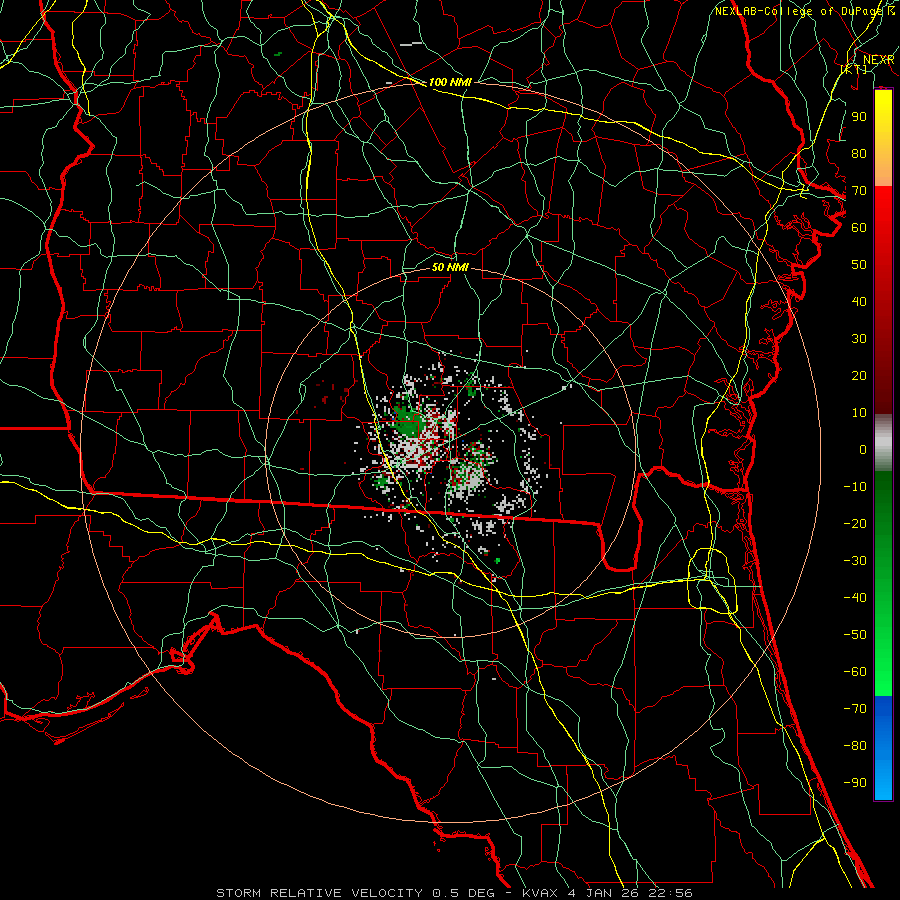Select the 80 value on velocity scale
This screenshot has width=900, height=900.
[859, 153]
